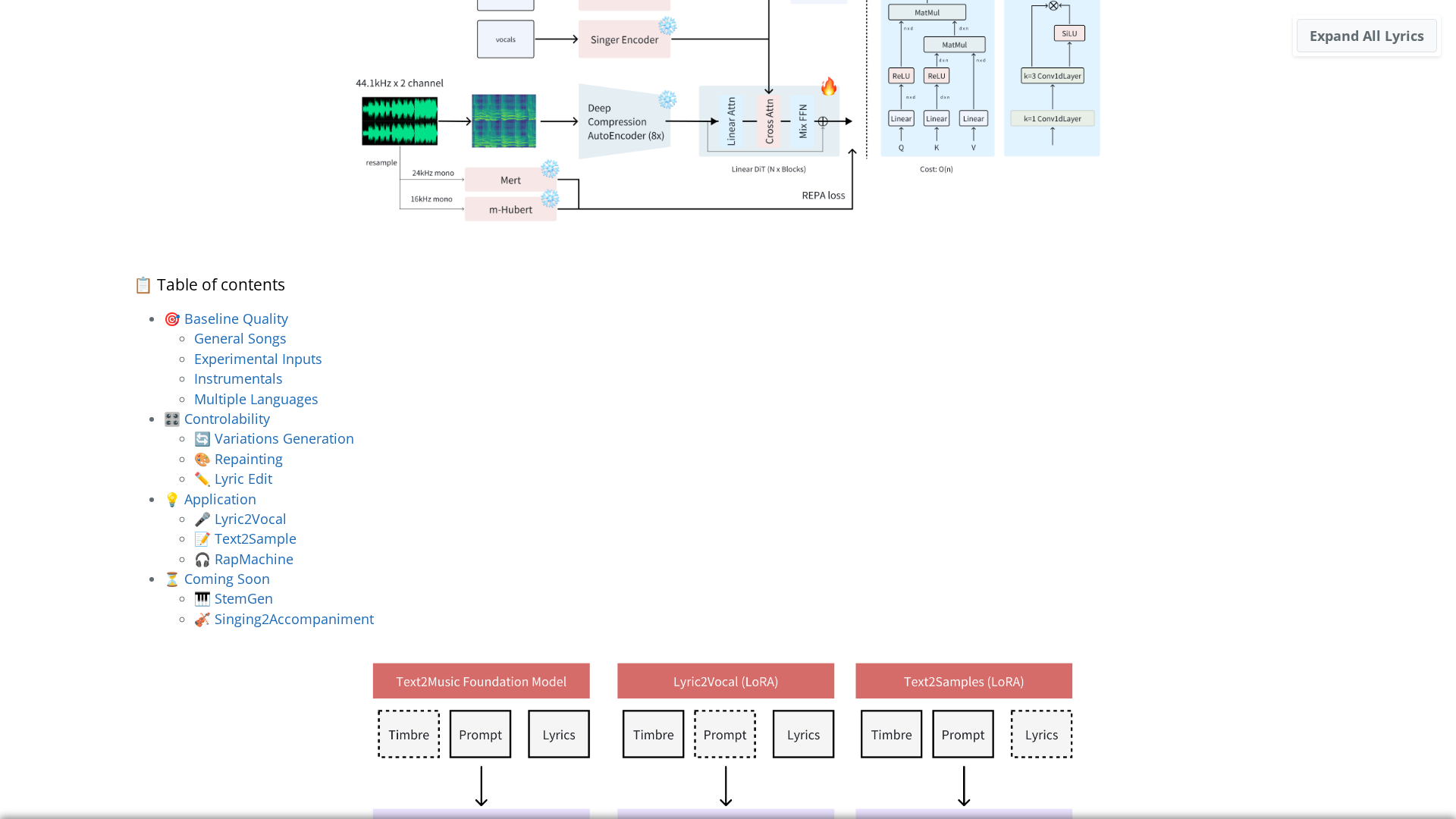Click the Controlability heading link
Image resolution: width=1456 pixels, height=819 pixels.
[226, 419]
